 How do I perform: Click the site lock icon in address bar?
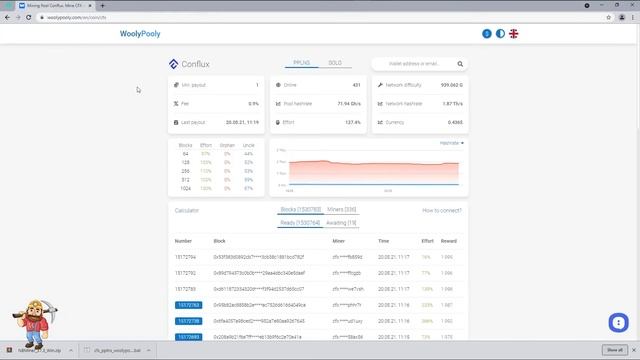42,18
